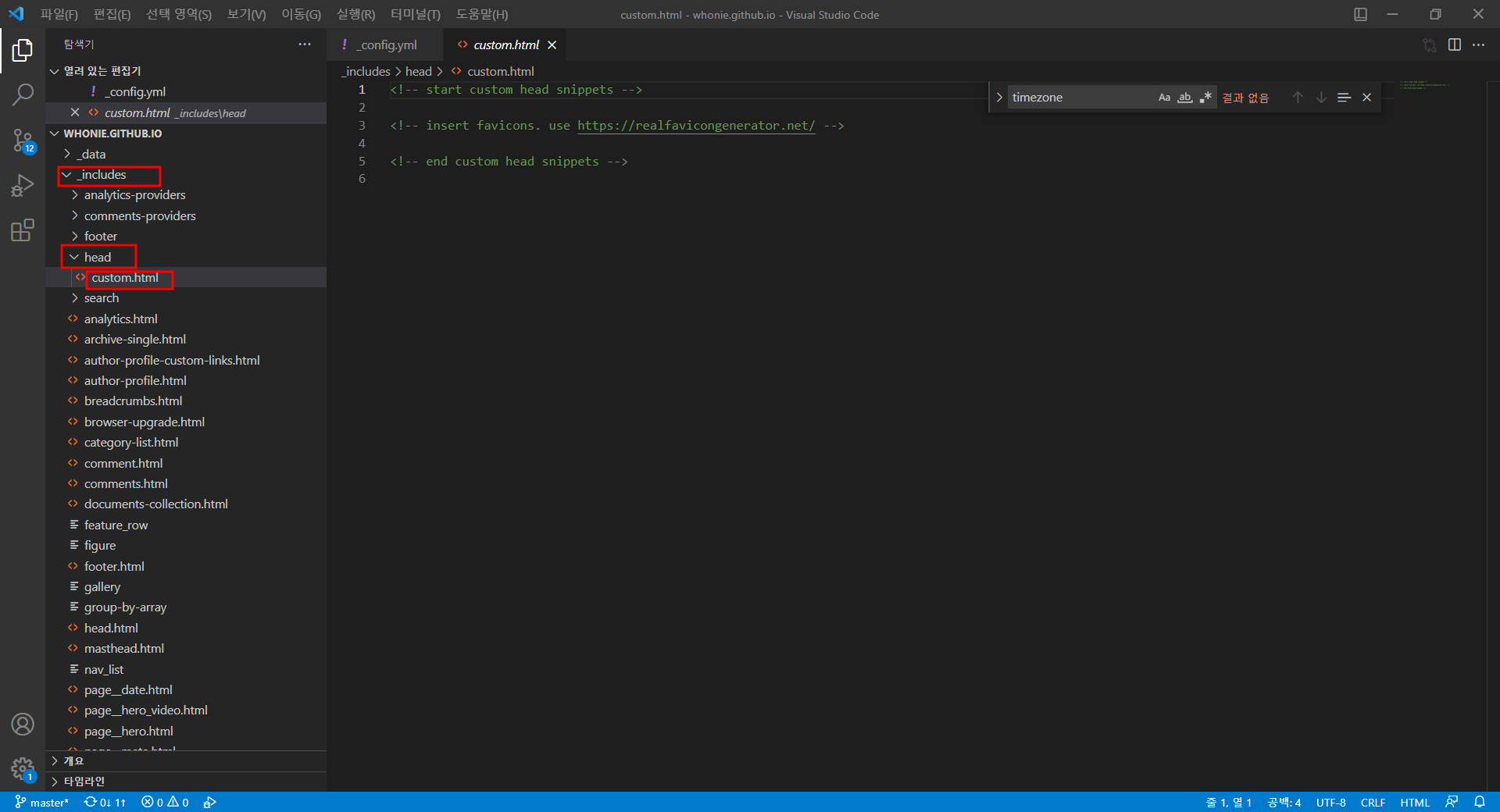Open the Manage settings gear
Viewport: 1500px width, 812px height.
(23, 769)
